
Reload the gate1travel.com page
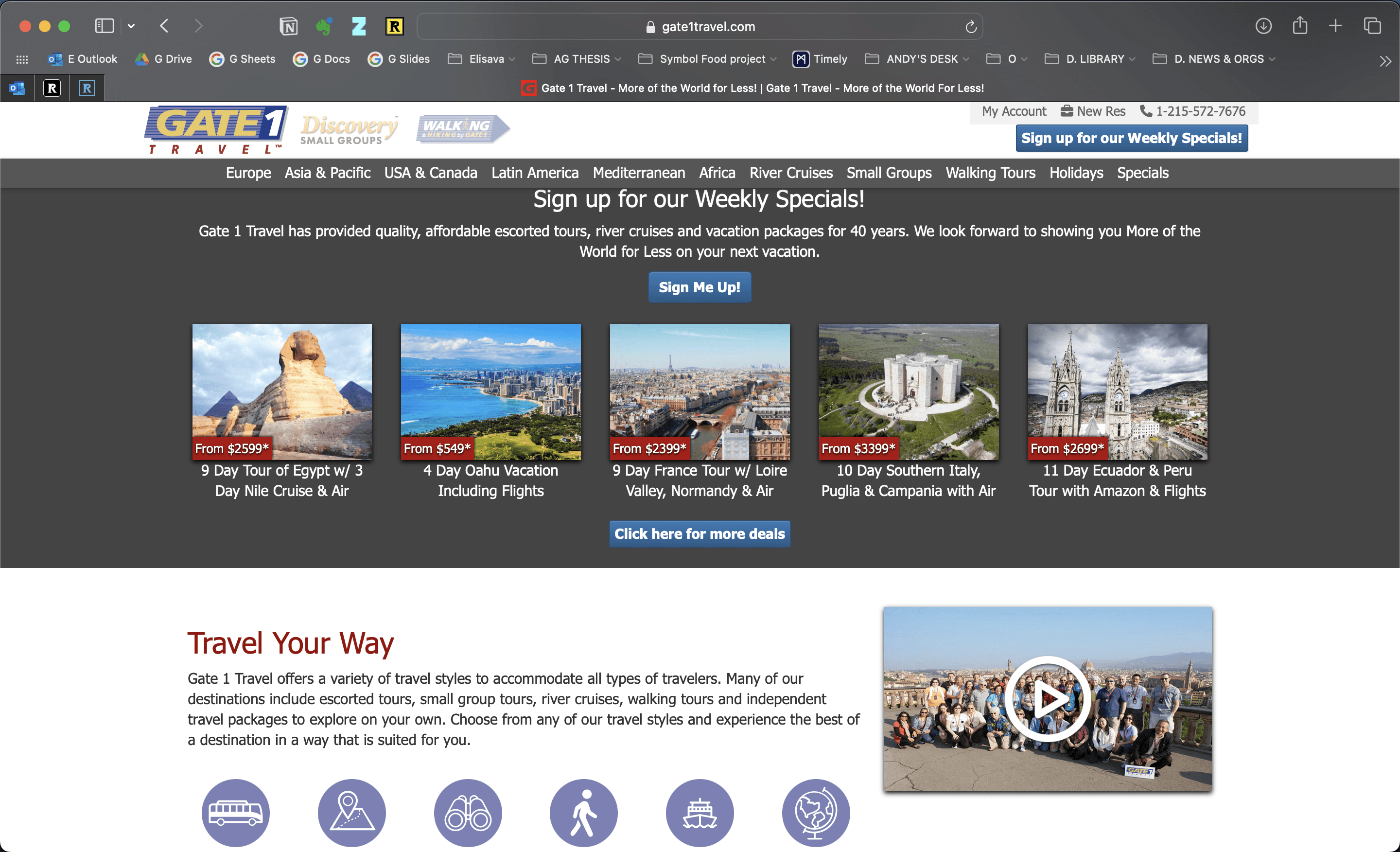pos(970,27)
